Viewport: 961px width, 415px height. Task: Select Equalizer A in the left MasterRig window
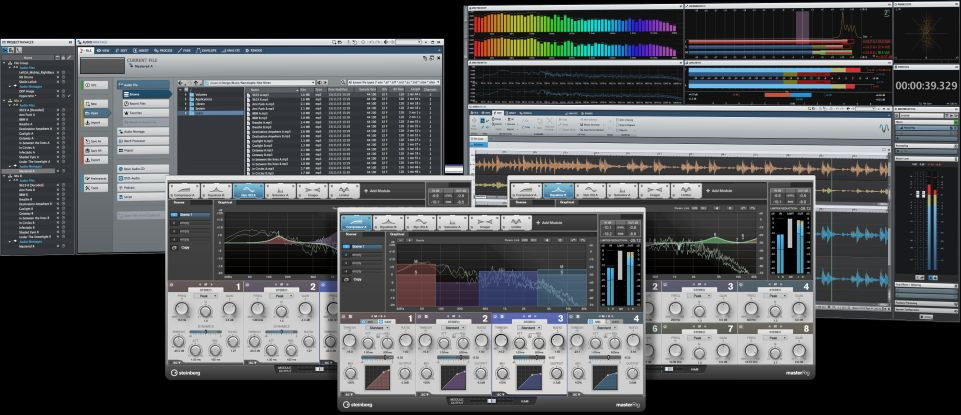(x=216, y=191)
